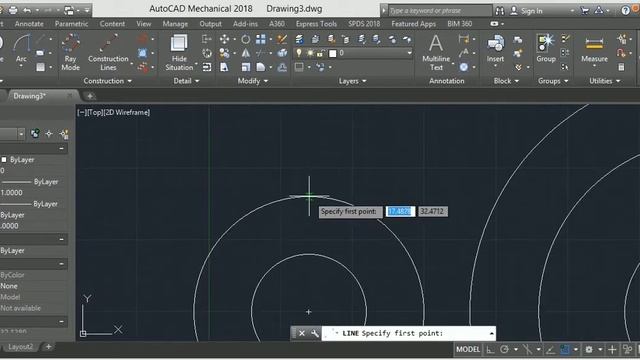Select the linear Dimension tool in Annotation
640x360 pixels.
pyautogui.click(x=464, y=39)
